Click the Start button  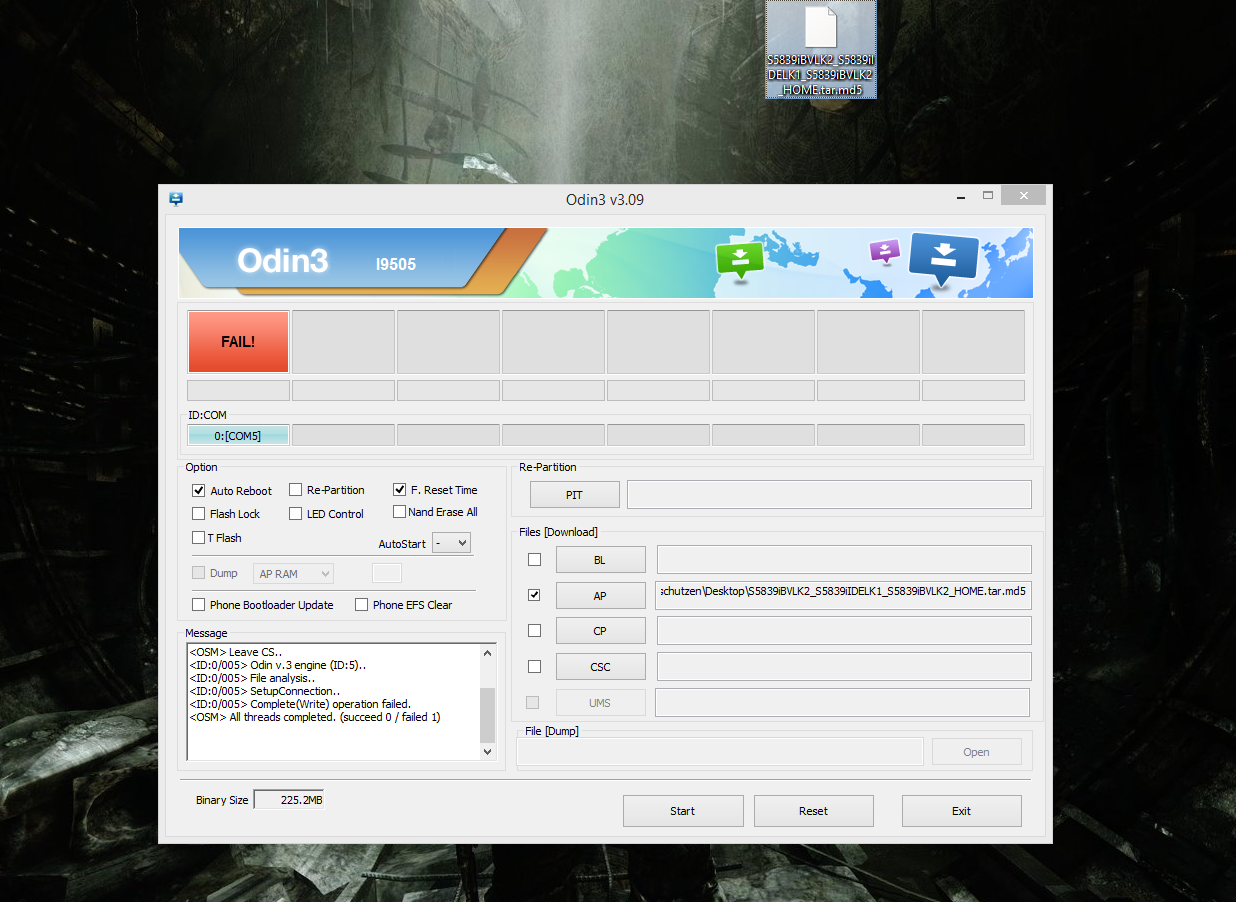tap(683, 811)
